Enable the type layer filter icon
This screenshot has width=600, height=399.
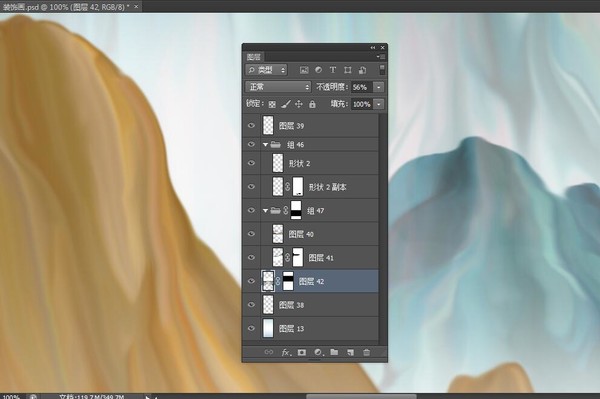point(333,70)
